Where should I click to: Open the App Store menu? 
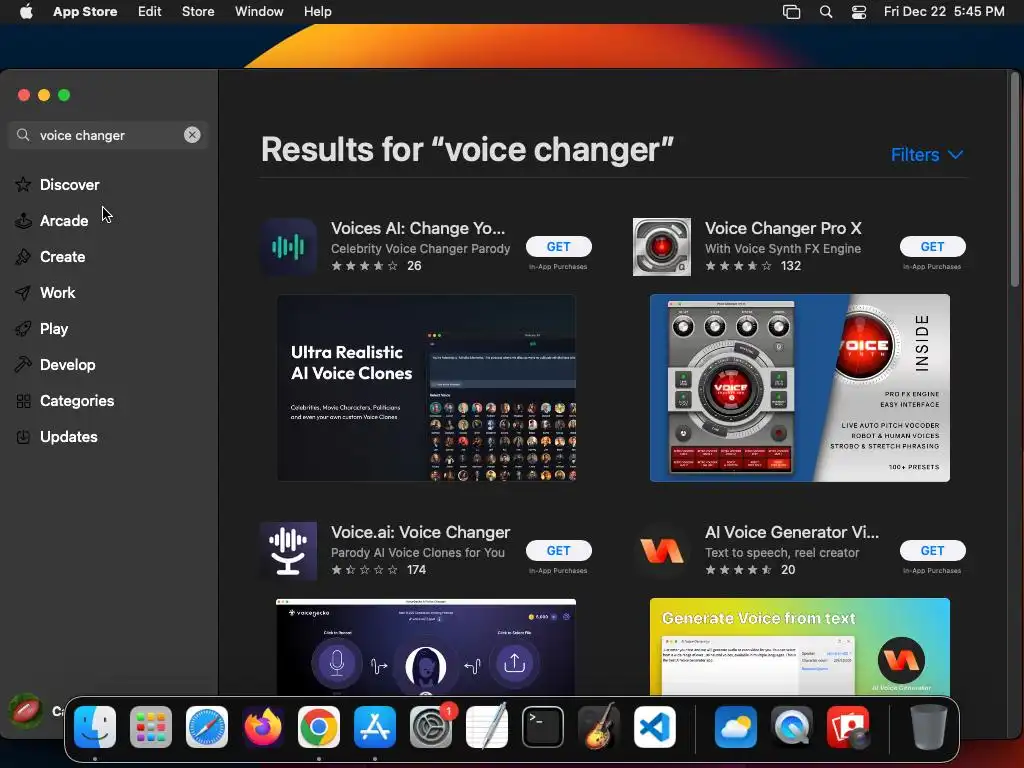point(85,11)
